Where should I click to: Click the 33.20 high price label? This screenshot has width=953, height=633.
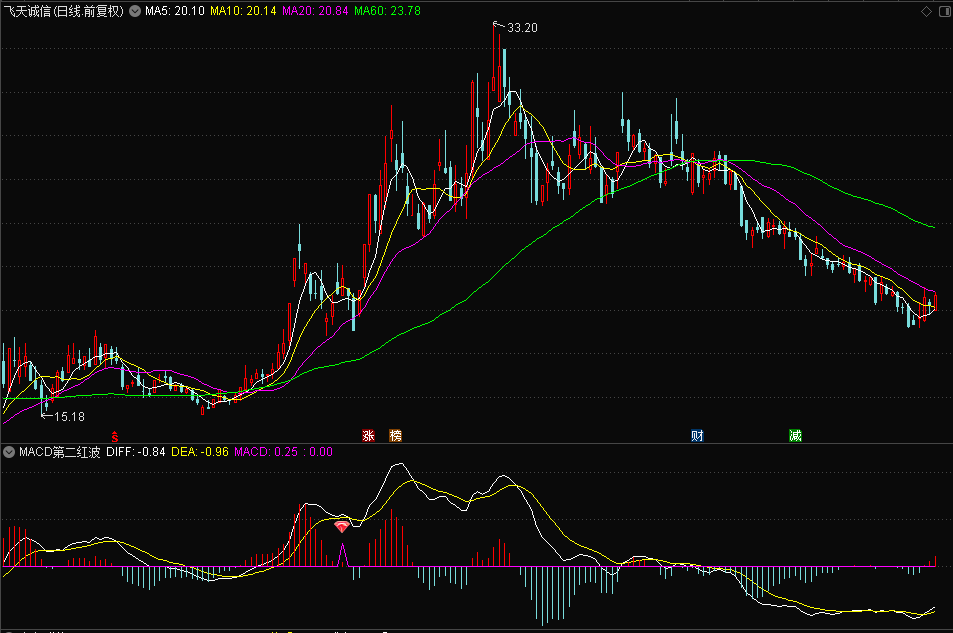522,28
